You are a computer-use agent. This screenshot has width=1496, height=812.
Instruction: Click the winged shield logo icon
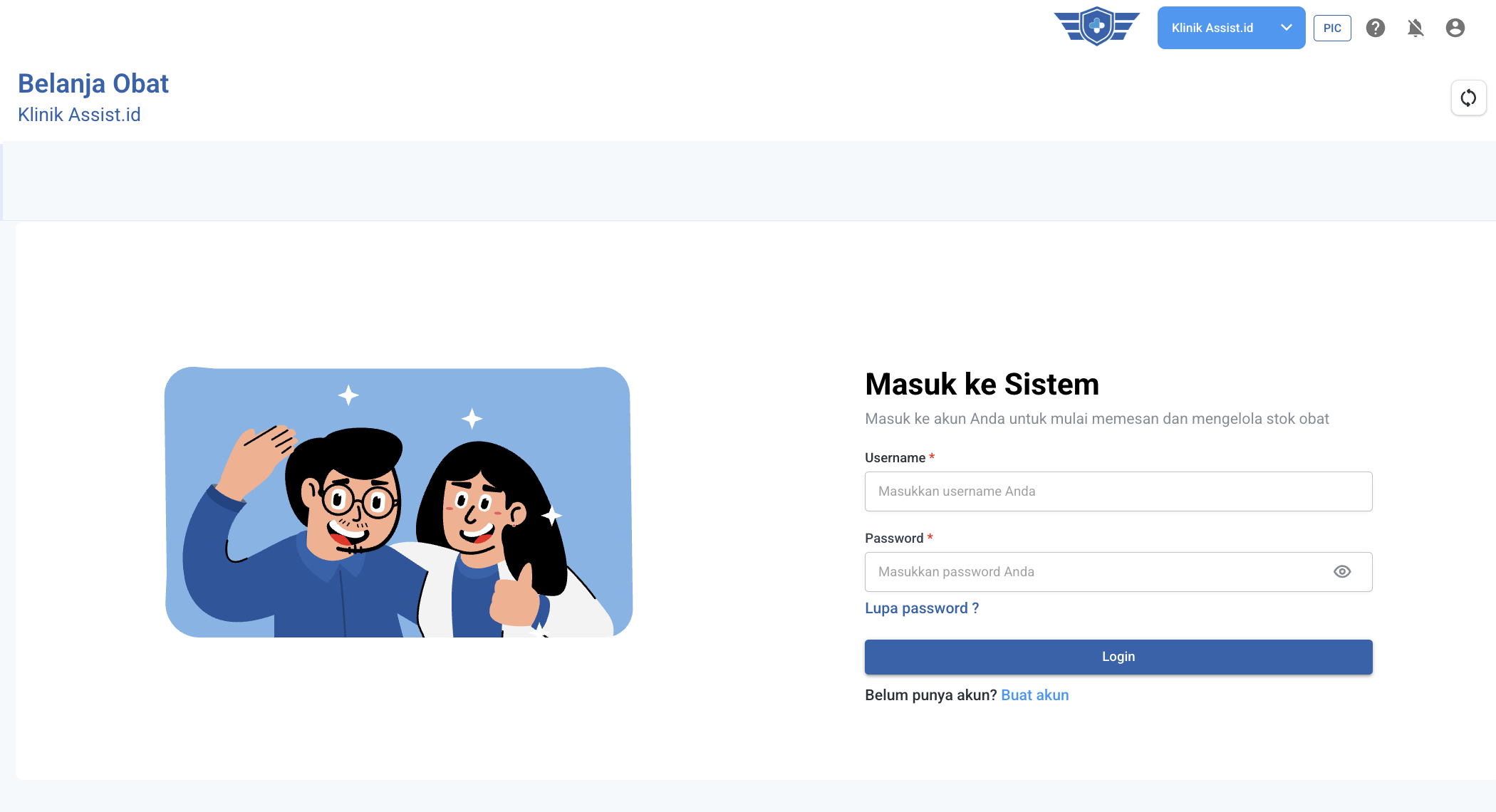pos(1096,26)
